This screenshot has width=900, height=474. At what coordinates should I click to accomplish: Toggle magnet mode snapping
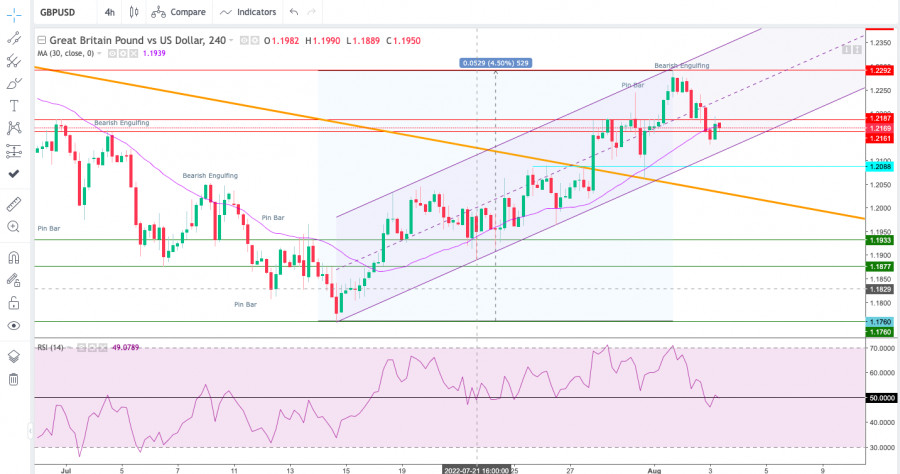[x=14, y=257]
